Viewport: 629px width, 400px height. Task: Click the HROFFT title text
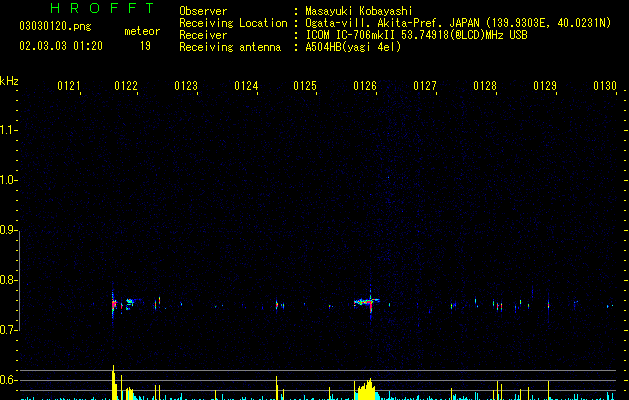(103, 8)
